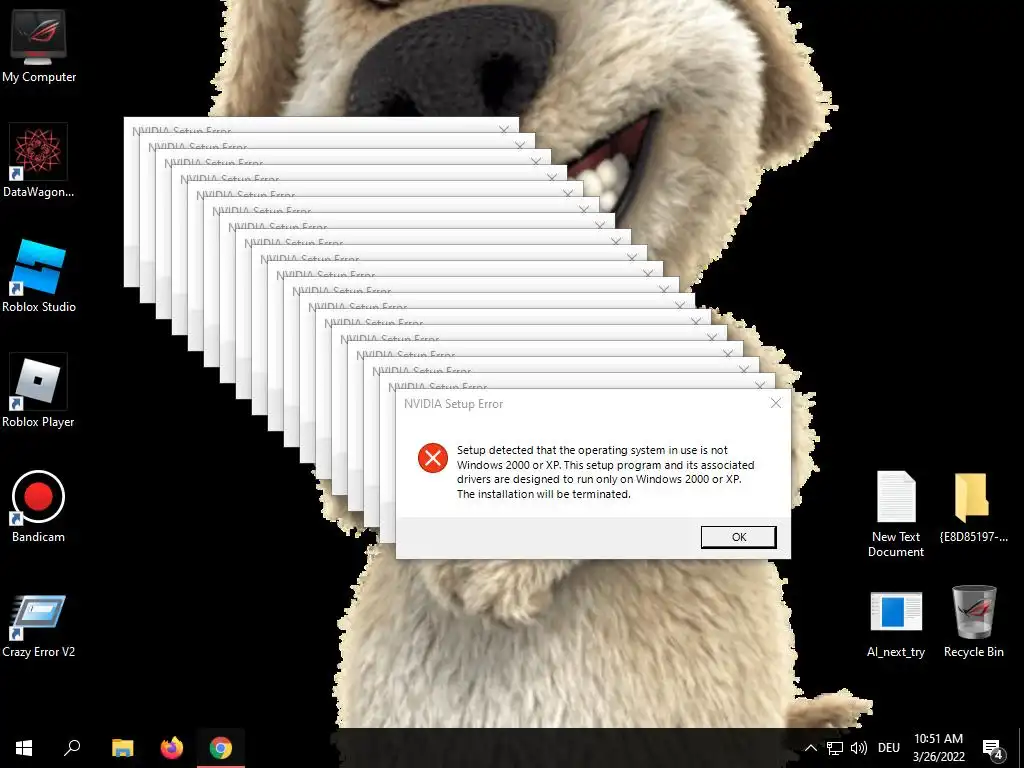This screenshot has width=1024, height=768.
Task: Switch the DEU input language indicator
Action: (889, 748)
